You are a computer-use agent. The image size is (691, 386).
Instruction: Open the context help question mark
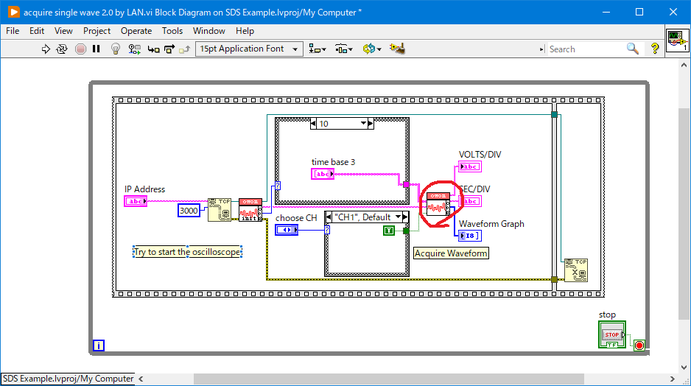pos(654,48)
